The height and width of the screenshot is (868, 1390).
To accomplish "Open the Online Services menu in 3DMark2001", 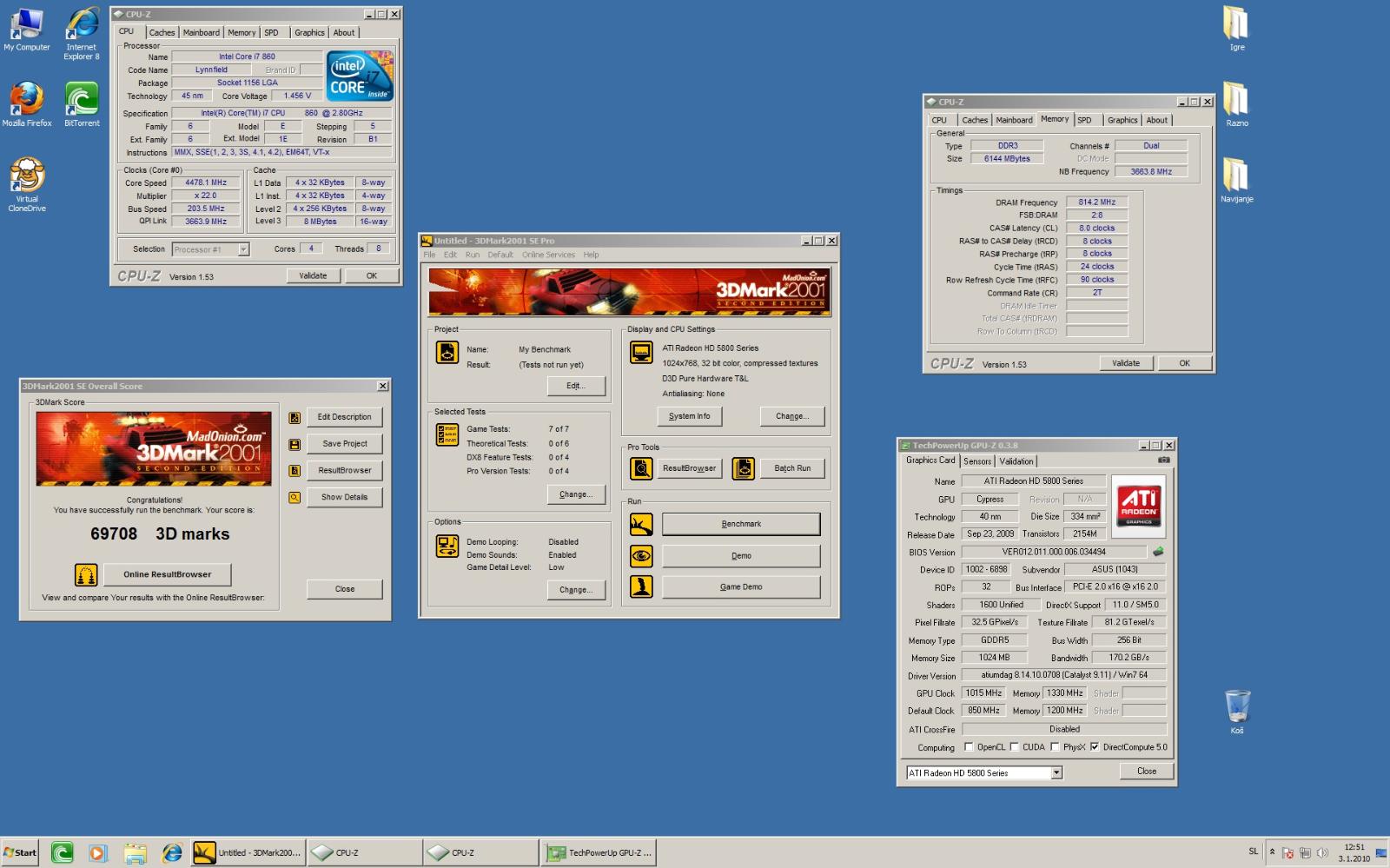I will pyautogui.click(x=548, y=255).
